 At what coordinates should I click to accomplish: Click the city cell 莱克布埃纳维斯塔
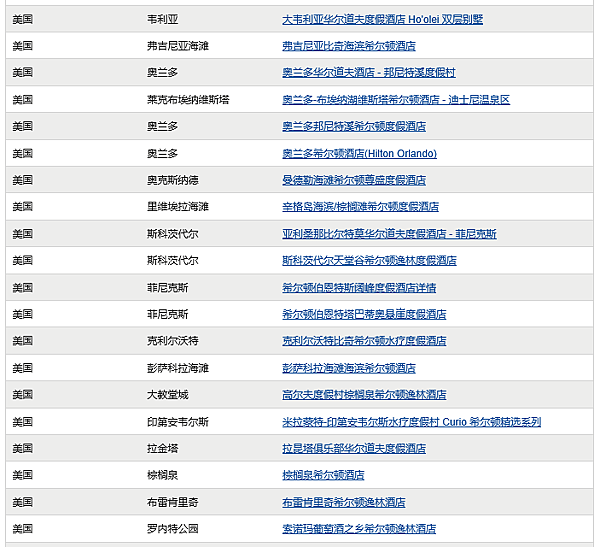pos(188,100)
